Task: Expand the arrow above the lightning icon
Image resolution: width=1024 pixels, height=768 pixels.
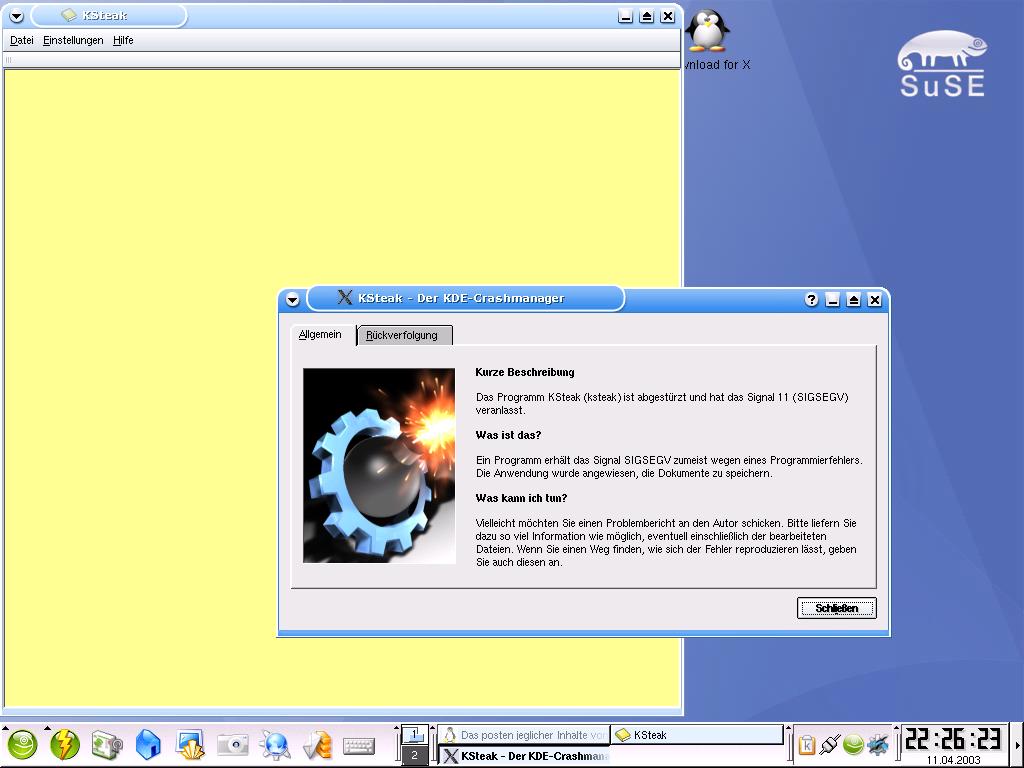Action: (47, 727)
